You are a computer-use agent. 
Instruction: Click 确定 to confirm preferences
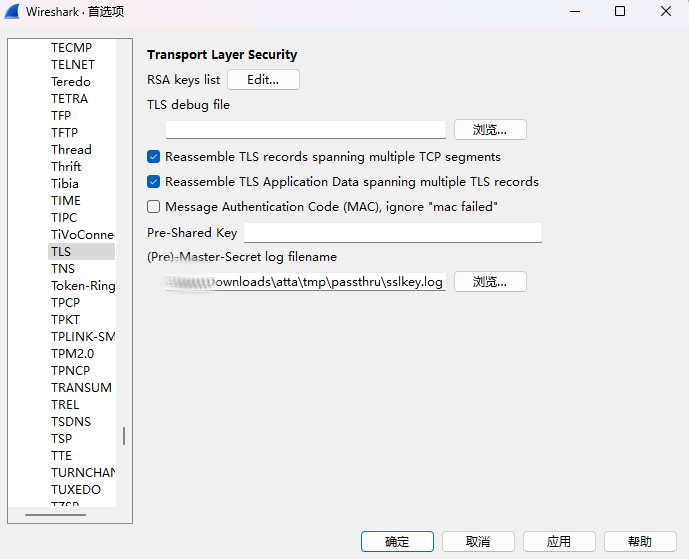pyautogui.click(x=397, y=541)
